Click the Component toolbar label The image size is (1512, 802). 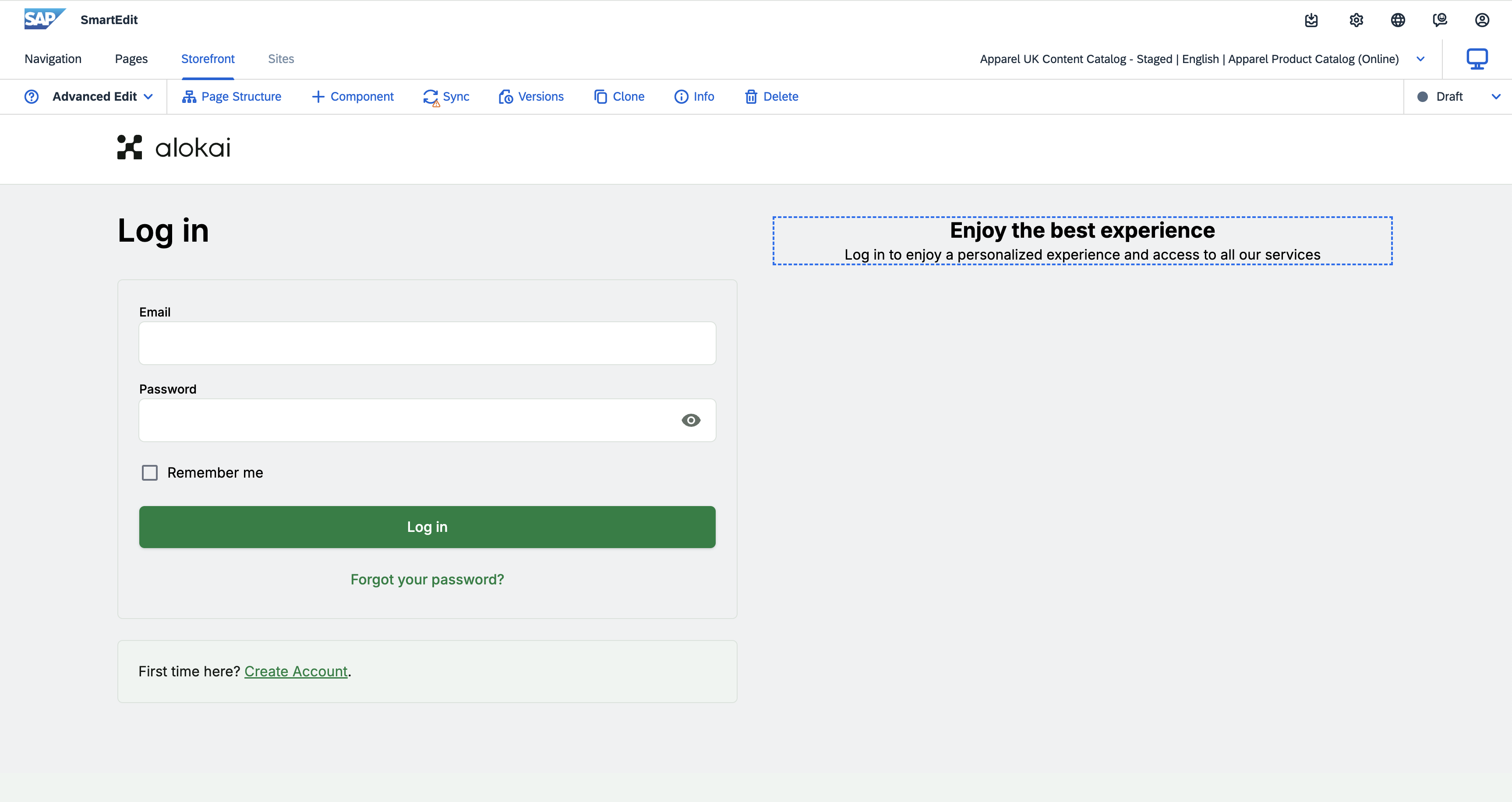[362, 97]
